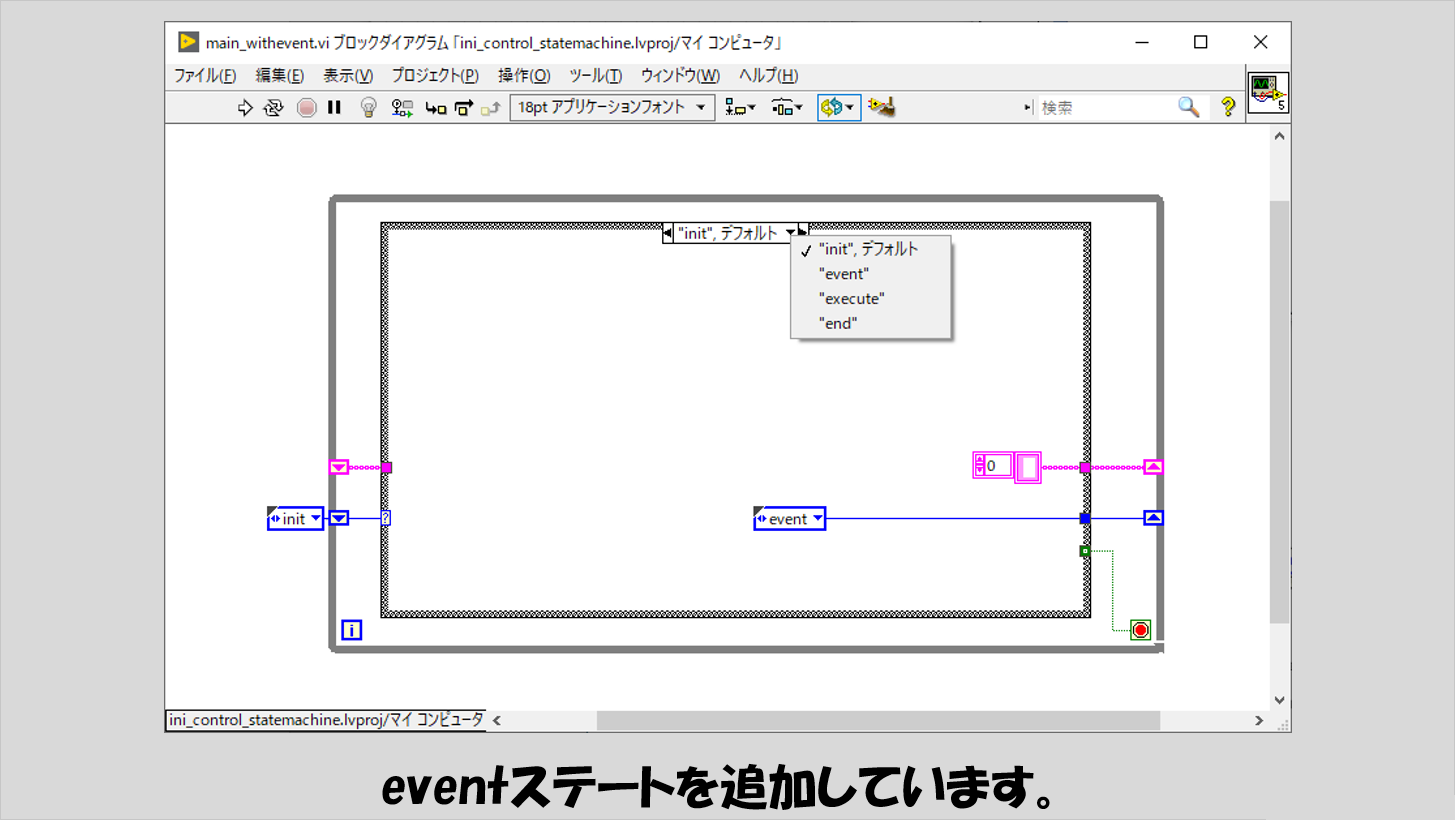Open the Distribute Objects dropdown
Screen dimensions: 1455x820
[x=787, y=108]
